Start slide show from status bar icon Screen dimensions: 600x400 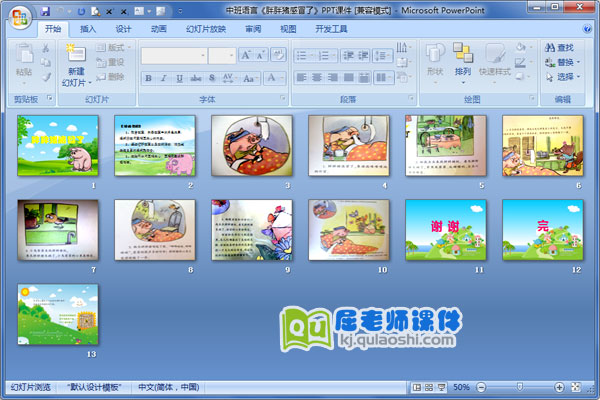(441, 387)
